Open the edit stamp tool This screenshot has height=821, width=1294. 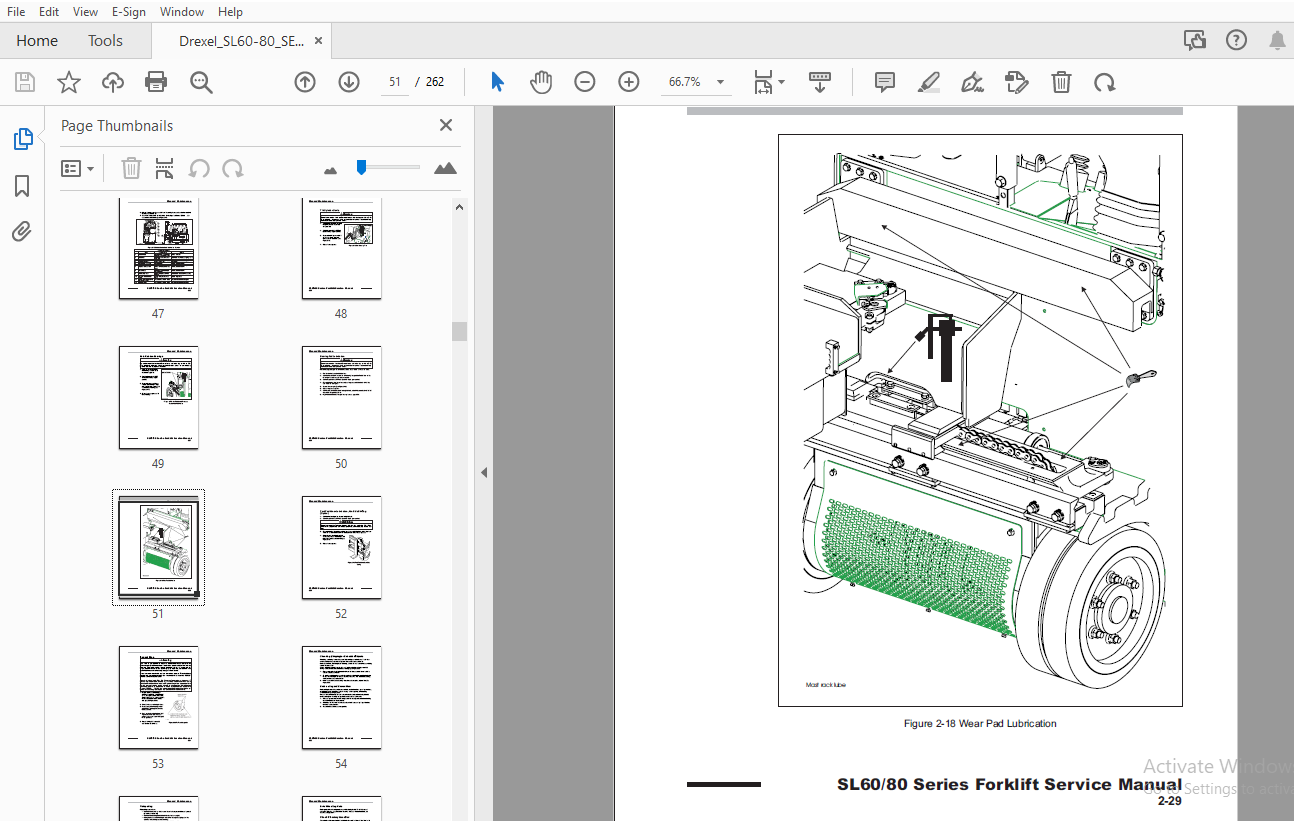pos(1017,82)
